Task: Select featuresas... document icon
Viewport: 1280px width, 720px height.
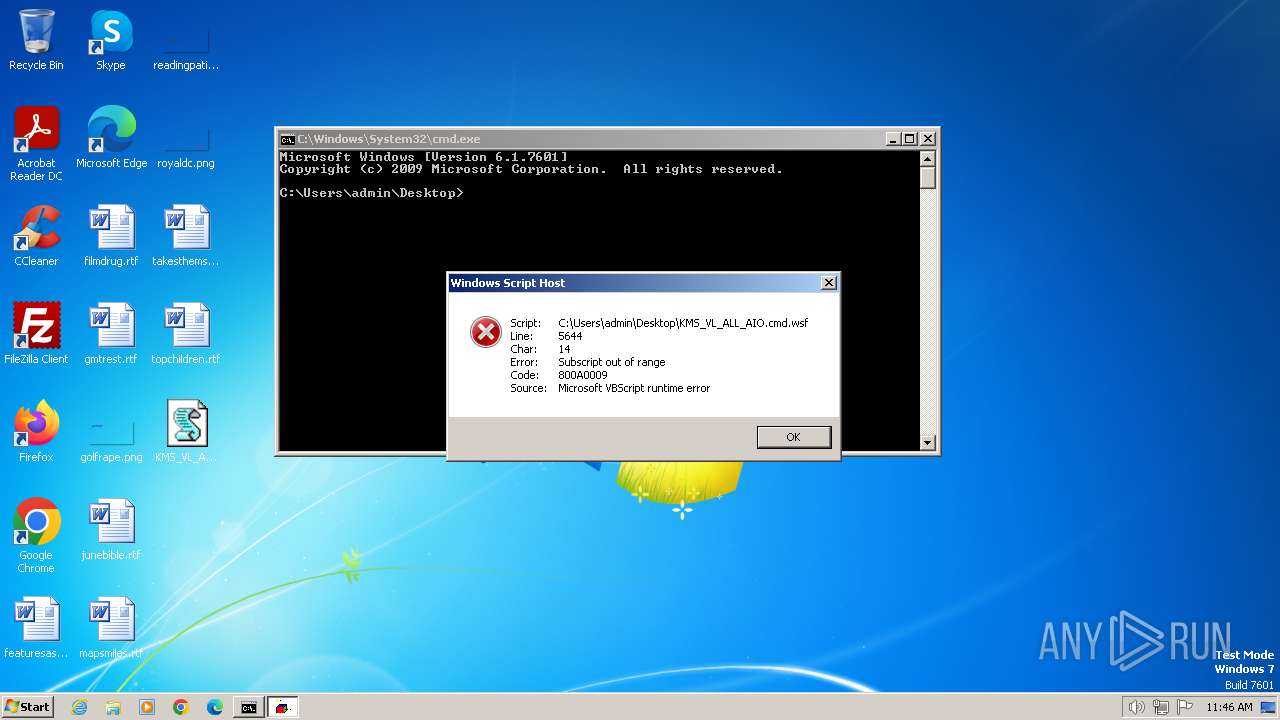Action: (36, 628)
